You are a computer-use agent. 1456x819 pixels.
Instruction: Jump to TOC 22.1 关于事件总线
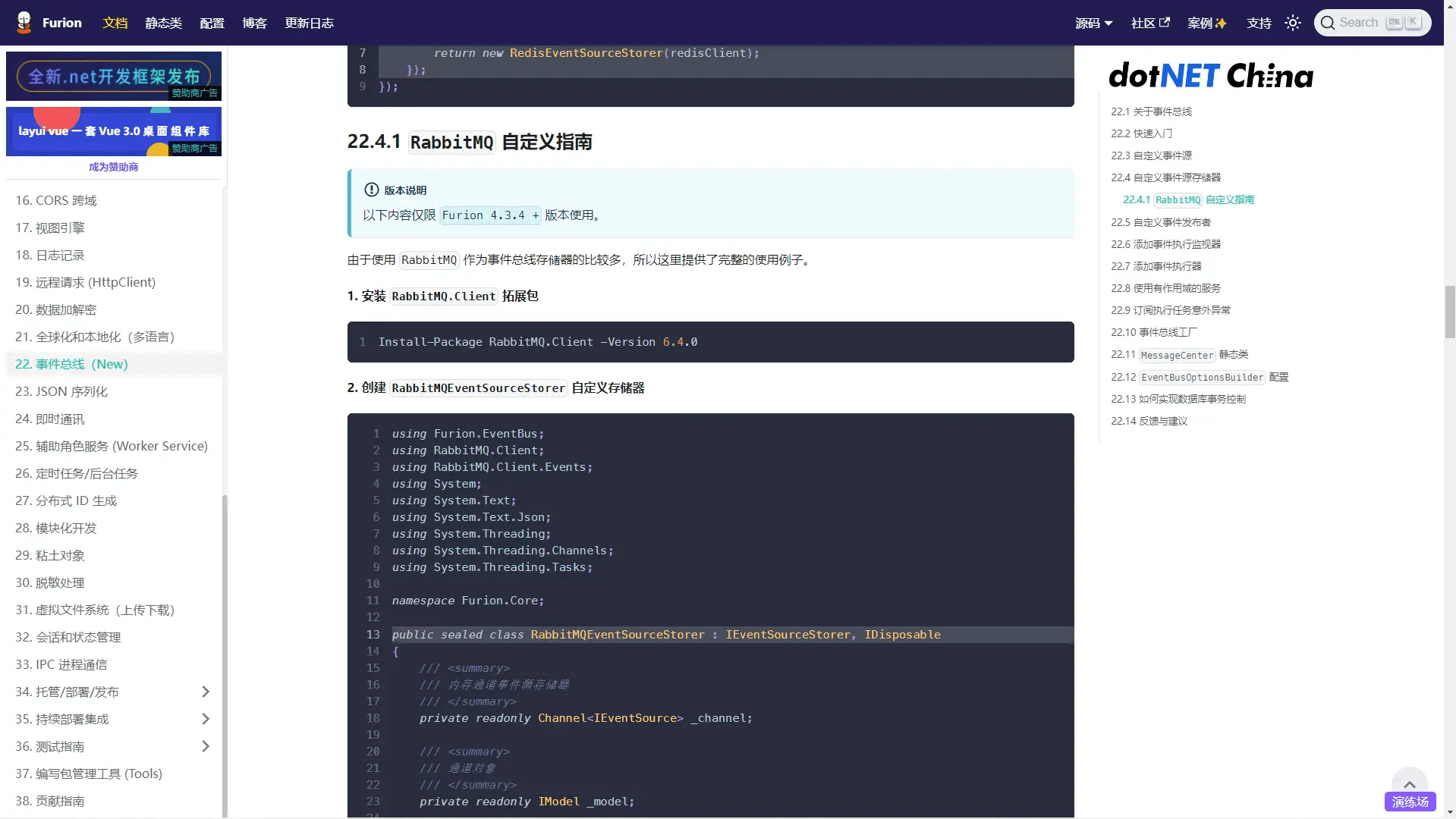click(x=1151, y=111)
